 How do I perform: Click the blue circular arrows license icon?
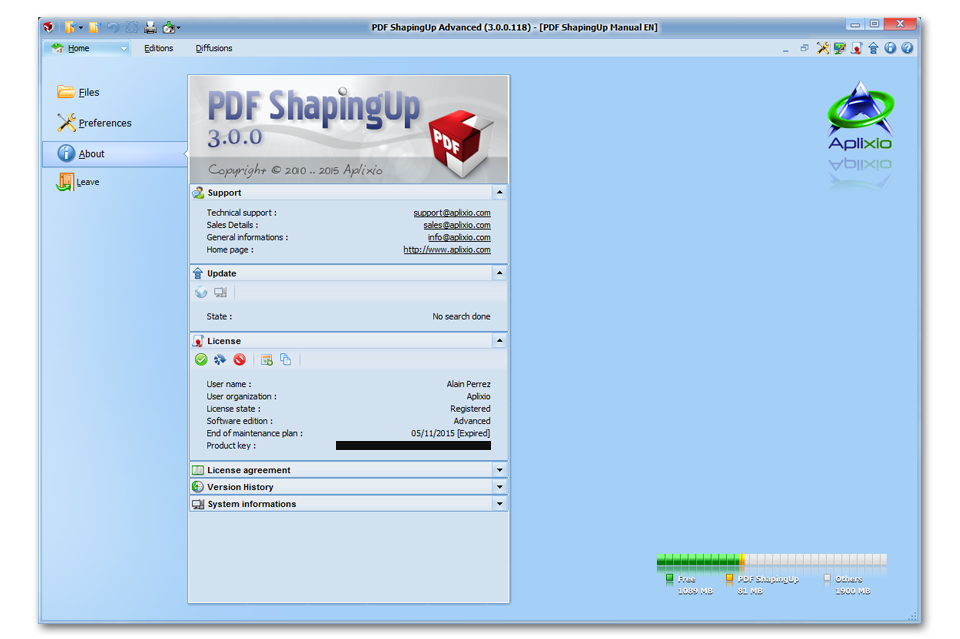220,360
